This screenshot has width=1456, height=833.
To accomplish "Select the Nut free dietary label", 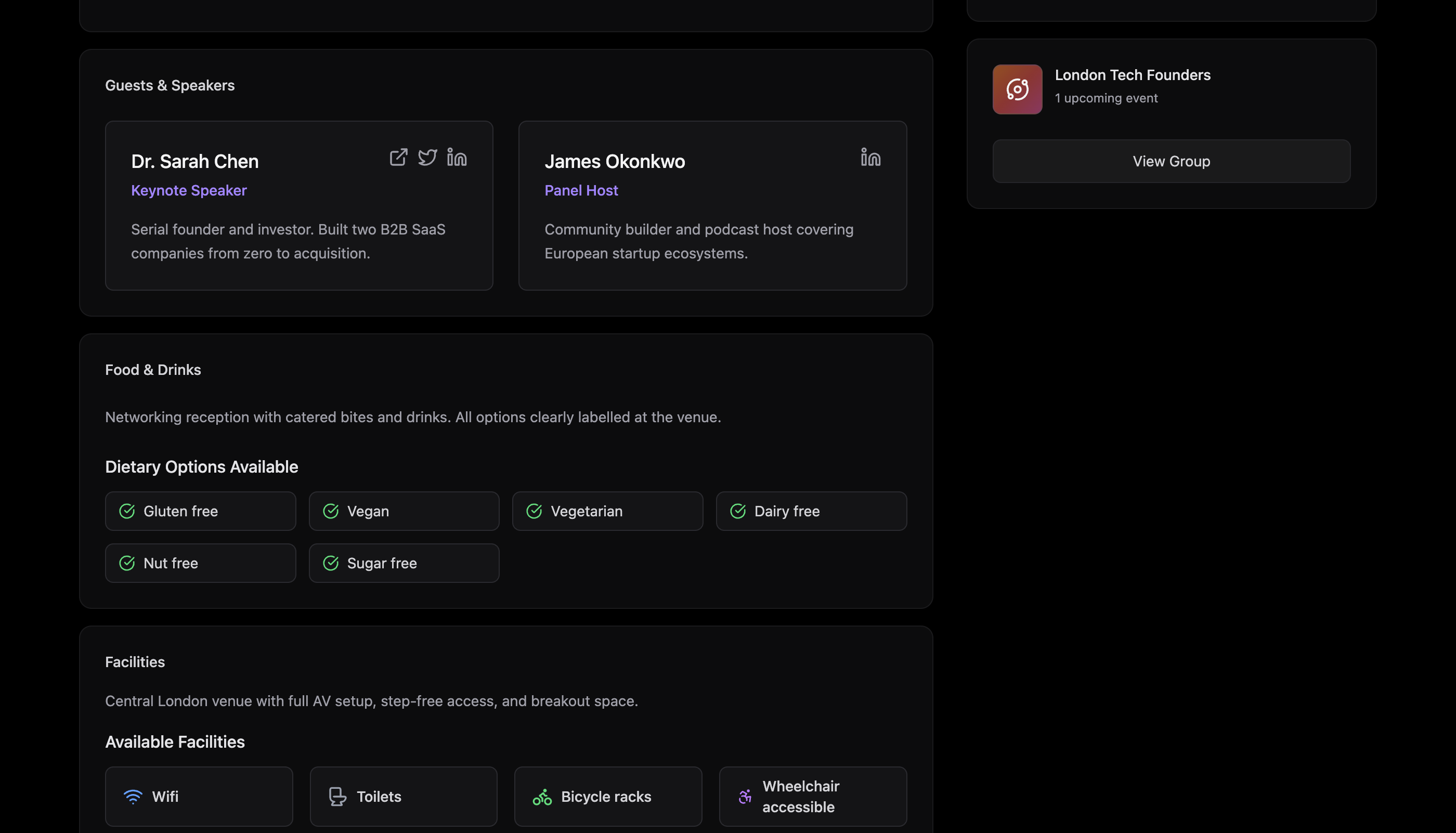I will [171, 563].
